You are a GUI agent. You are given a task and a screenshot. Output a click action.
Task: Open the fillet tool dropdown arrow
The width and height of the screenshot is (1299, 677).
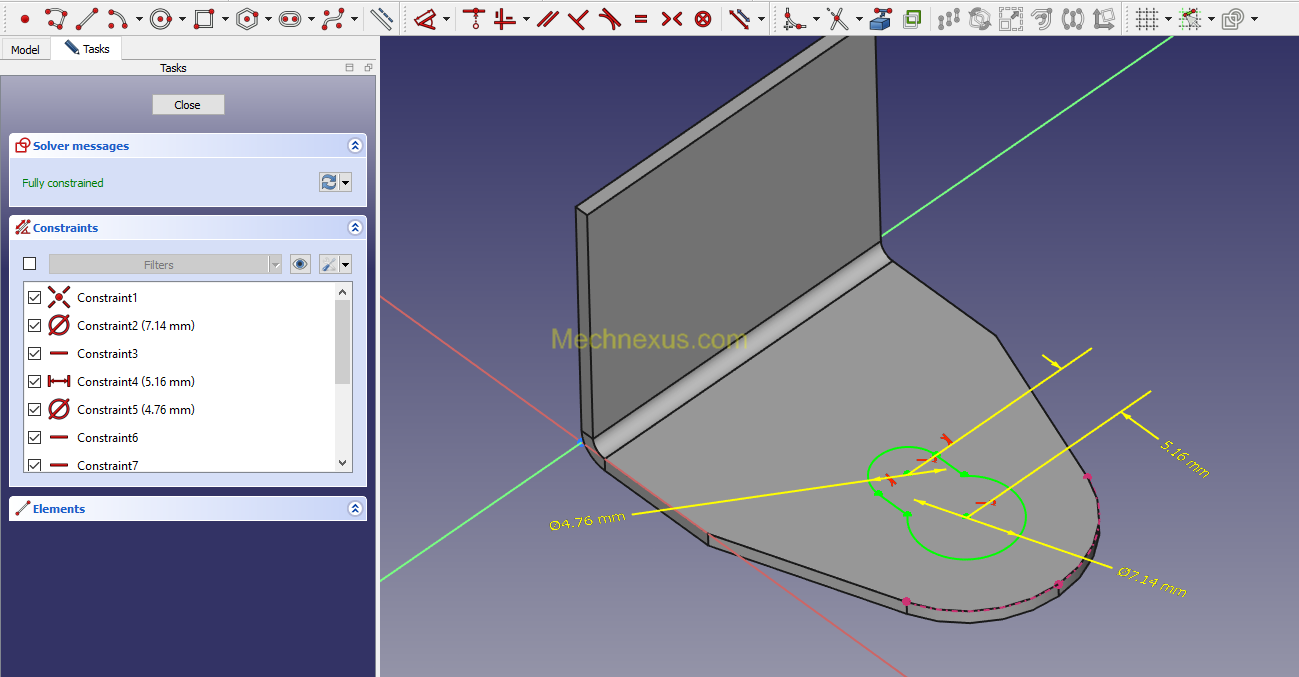tap(815, 19)
